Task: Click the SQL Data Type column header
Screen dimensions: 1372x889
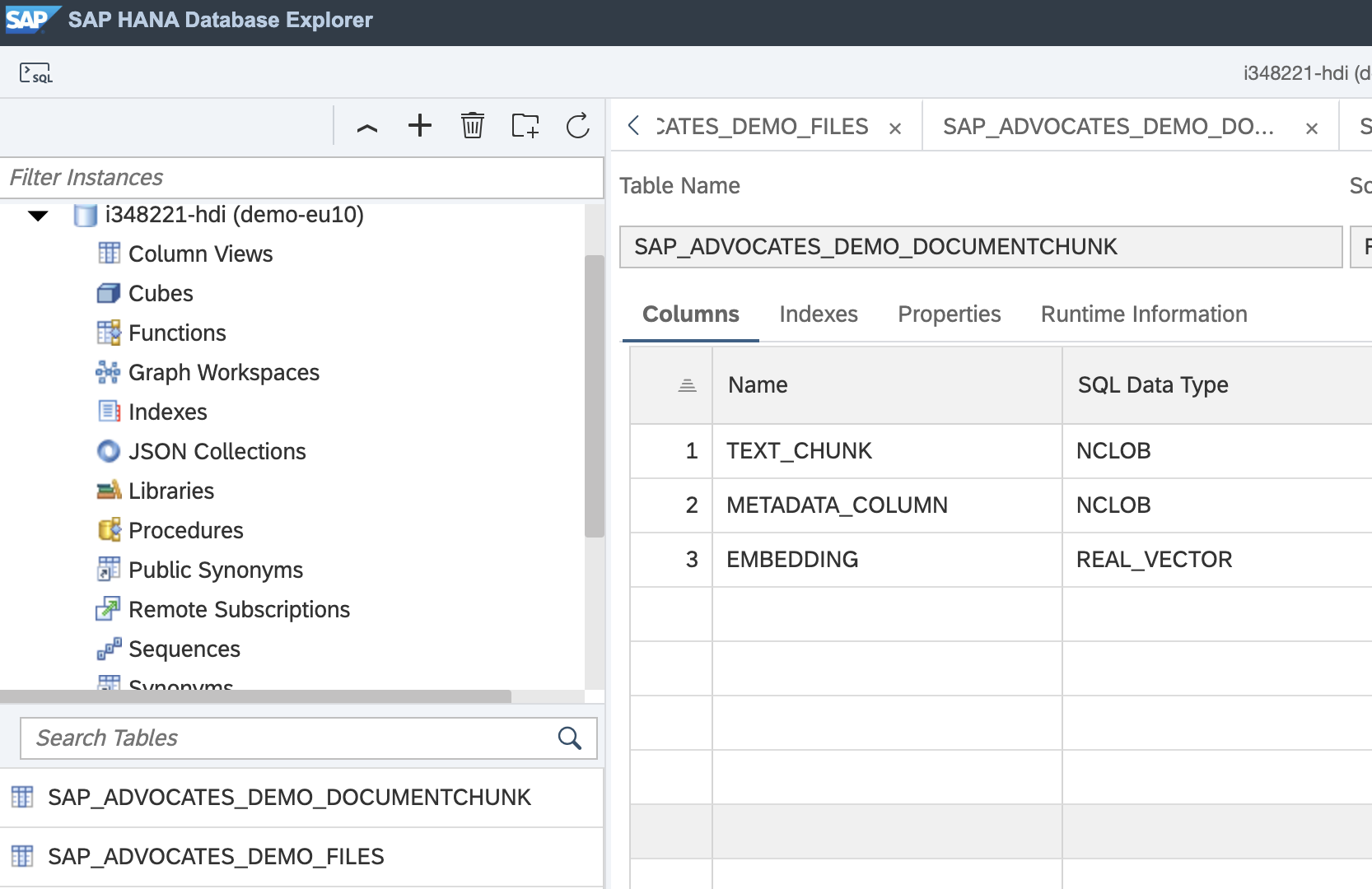Action: 1217,385
